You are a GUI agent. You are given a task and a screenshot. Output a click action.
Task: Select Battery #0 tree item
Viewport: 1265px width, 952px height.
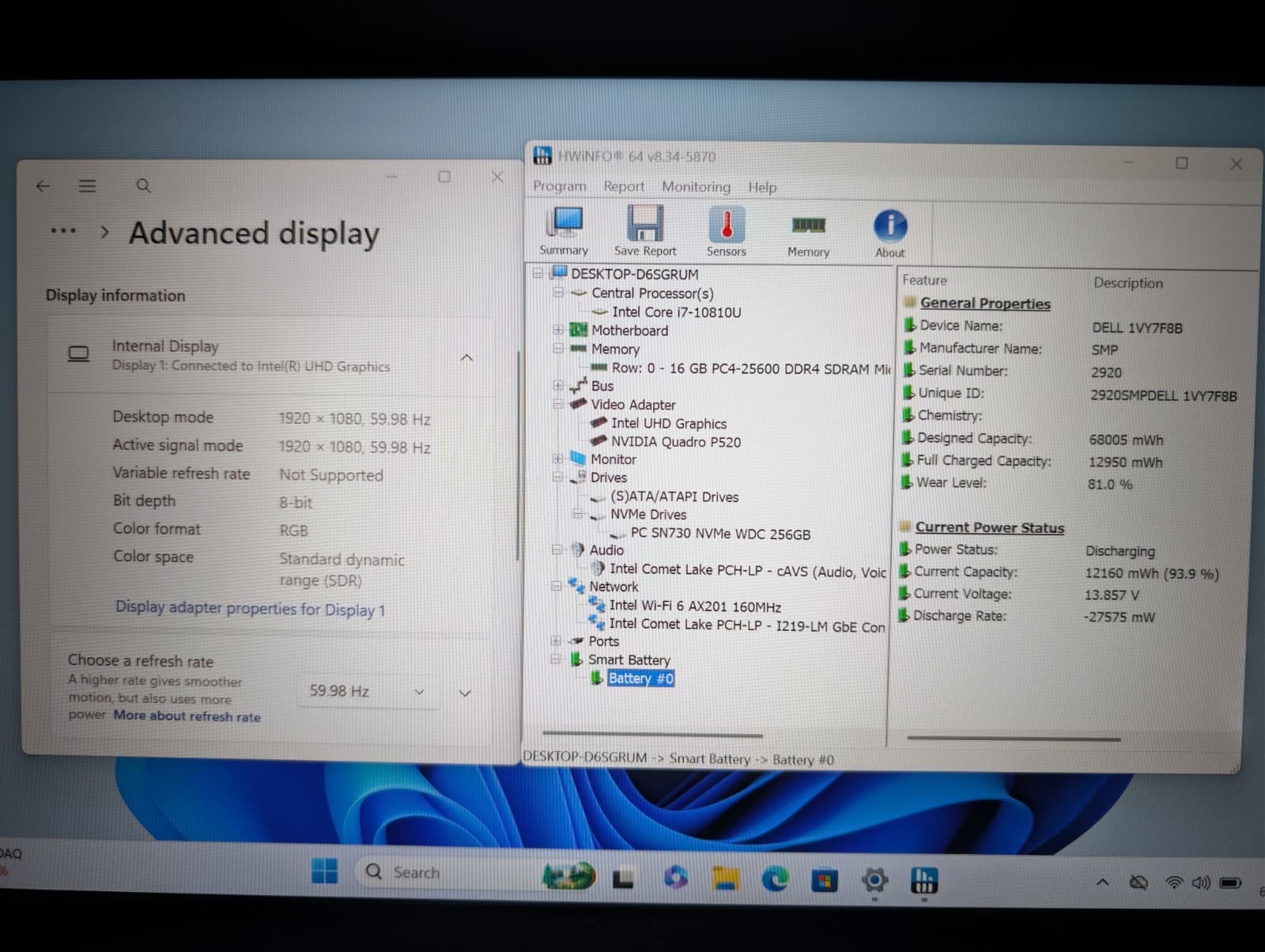(641, 678)
